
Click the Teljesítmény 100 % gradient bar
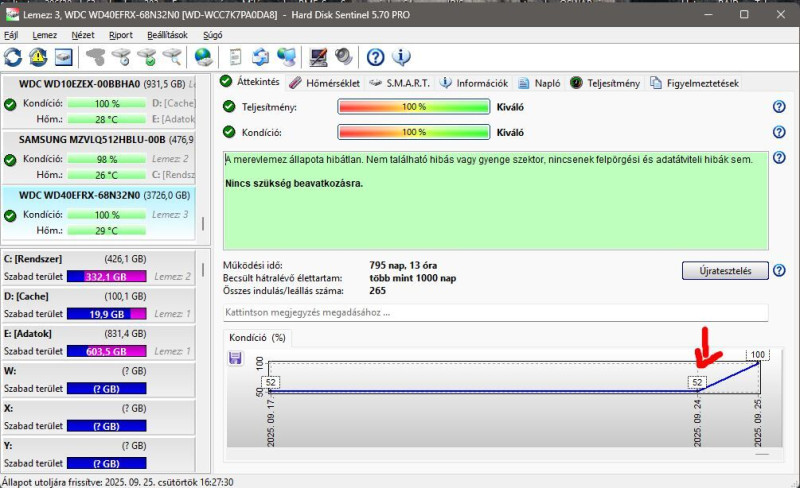pos(414,107)
